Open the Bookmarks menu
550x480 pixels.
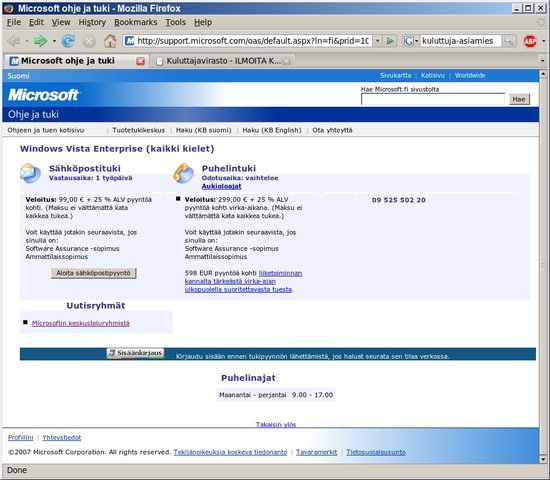[135, 22]
